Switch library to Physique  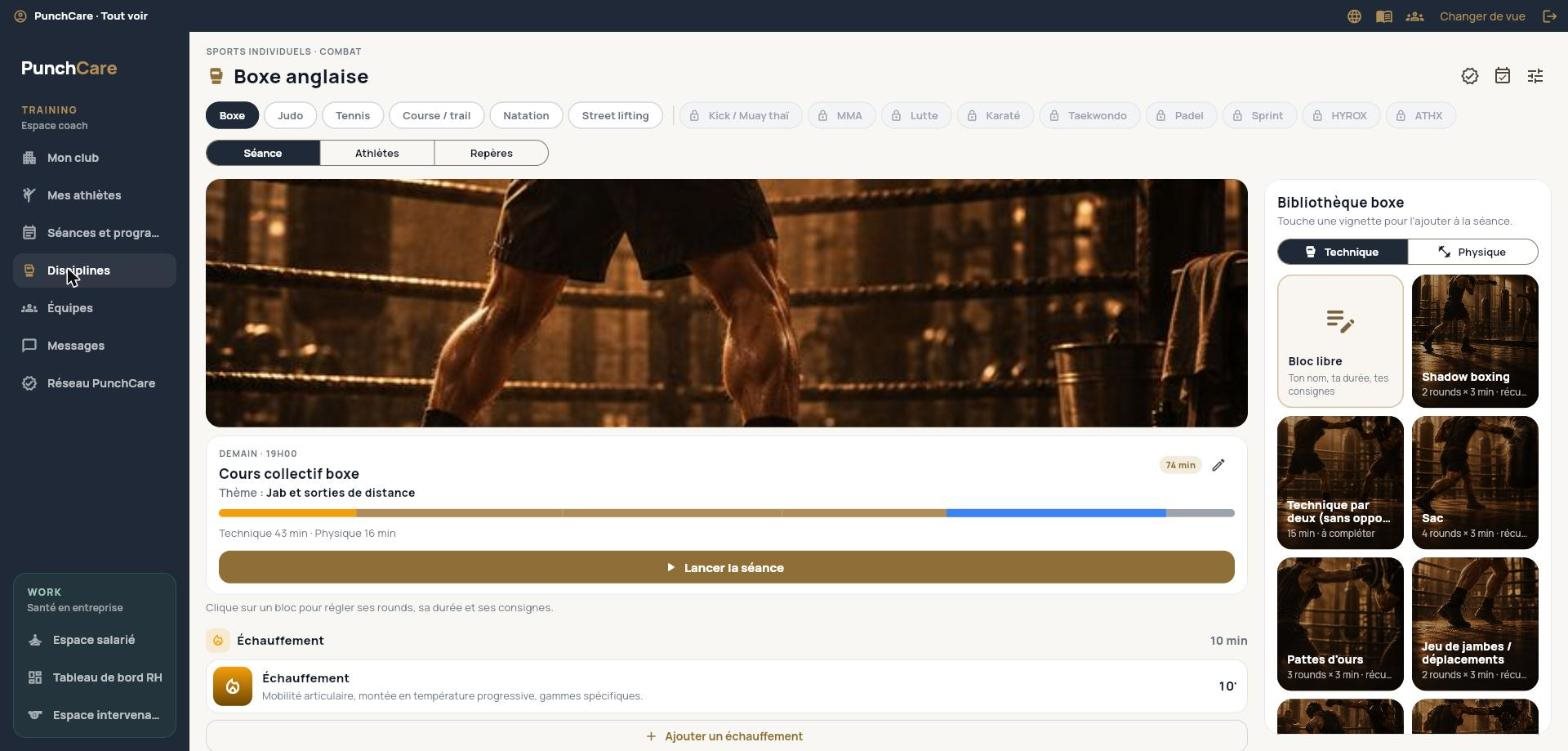coord(1472,252)
